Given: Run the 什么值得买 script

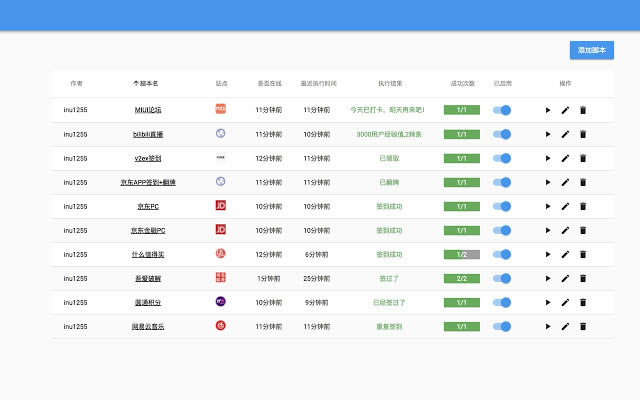Looking at the screenshot, I should (x=548, y=255).
